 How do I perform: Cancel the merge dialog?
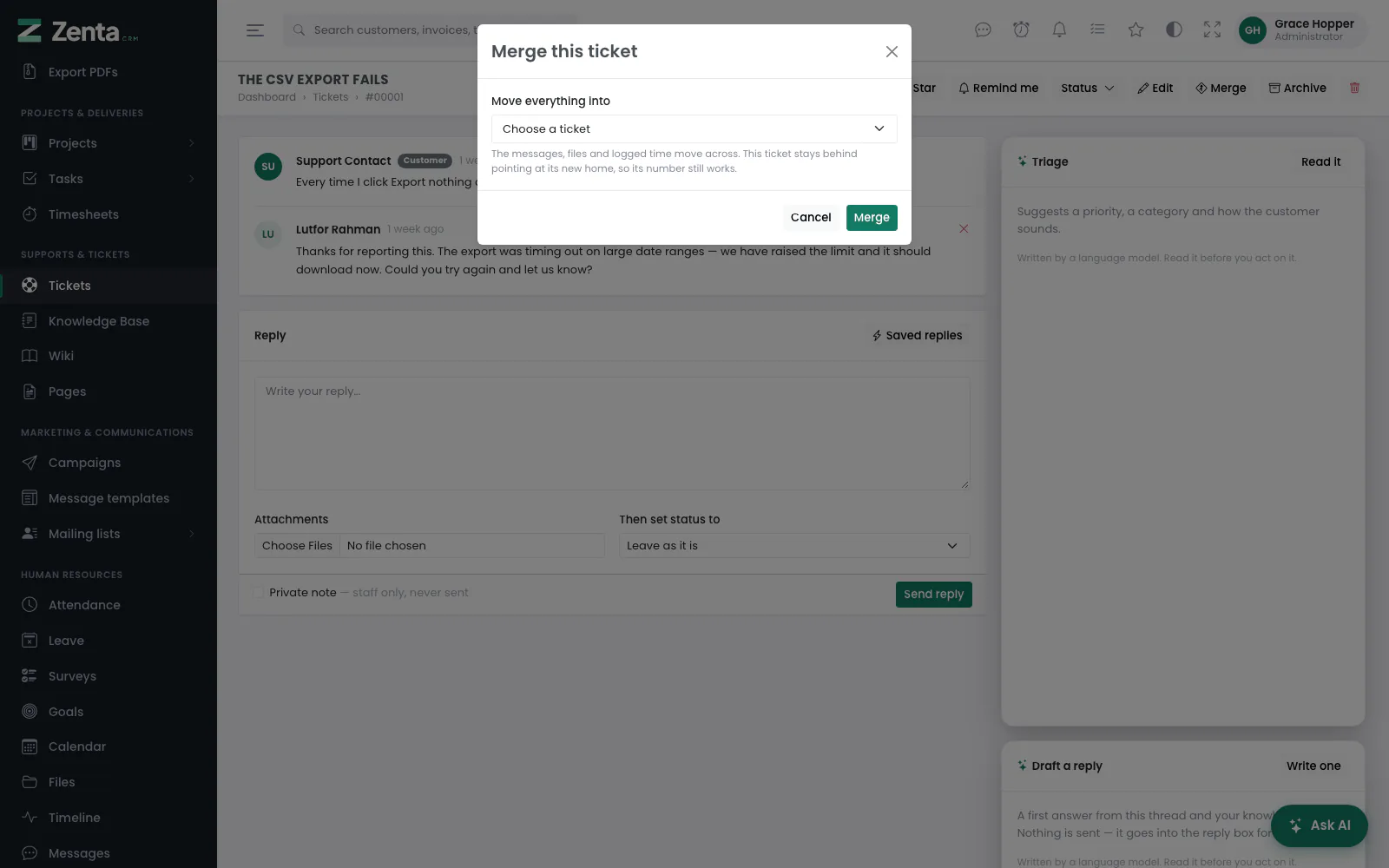click(x=811, y=218)
